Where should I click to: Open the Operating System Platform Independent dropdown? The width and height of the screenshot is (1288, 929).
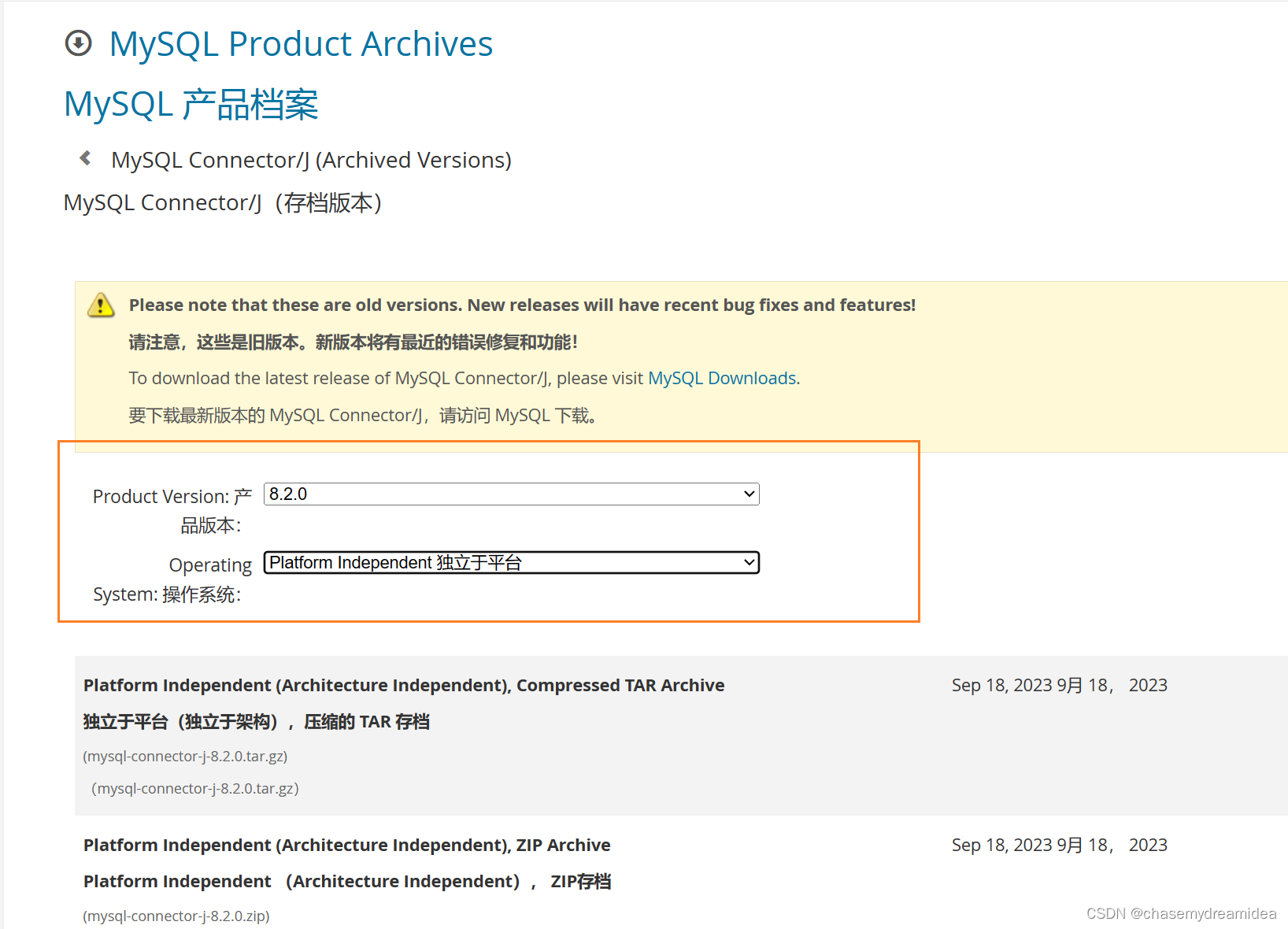pos(511,562)
